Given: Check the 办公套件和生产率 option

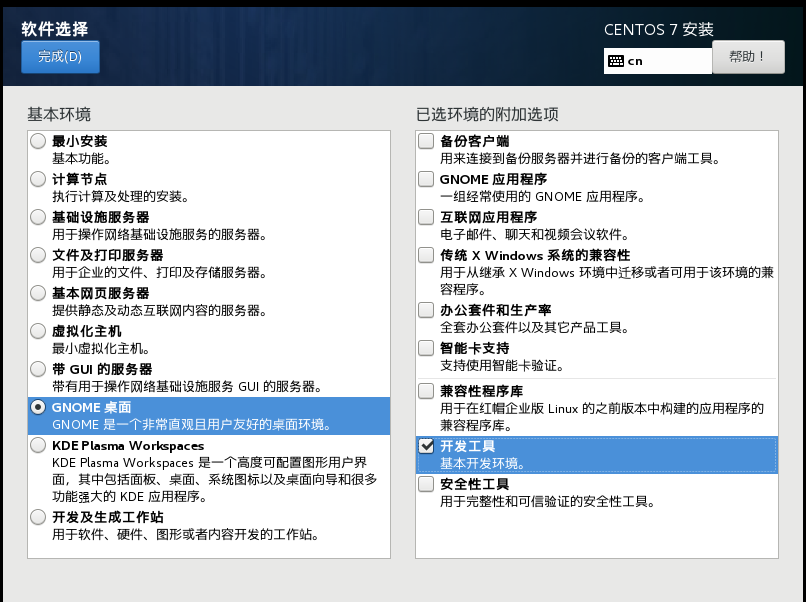Looking at the screenshot, I should click(426, 310).
